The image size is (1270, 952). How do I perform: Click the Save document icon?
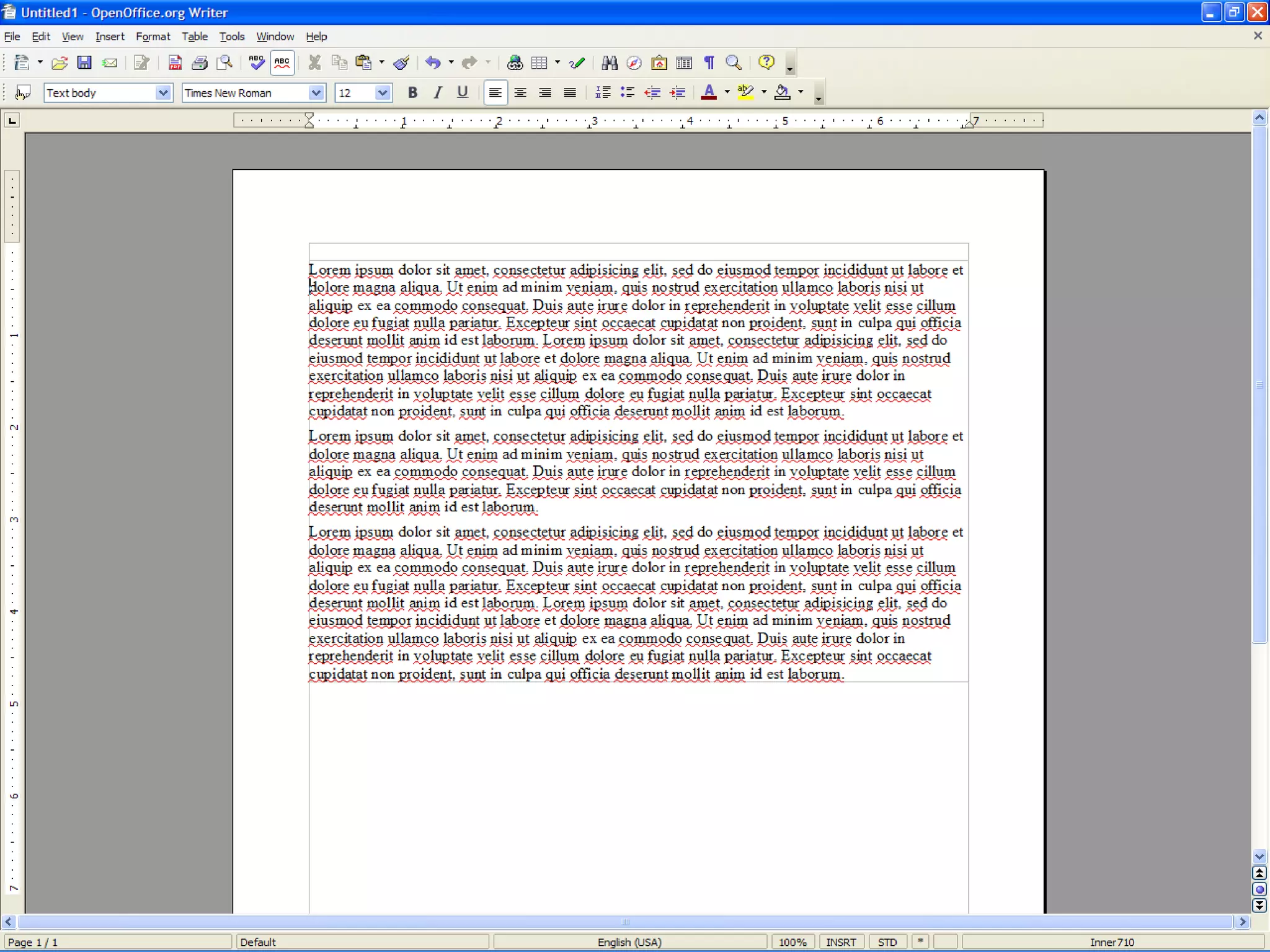pyautogui.click(x=84, y=63)
